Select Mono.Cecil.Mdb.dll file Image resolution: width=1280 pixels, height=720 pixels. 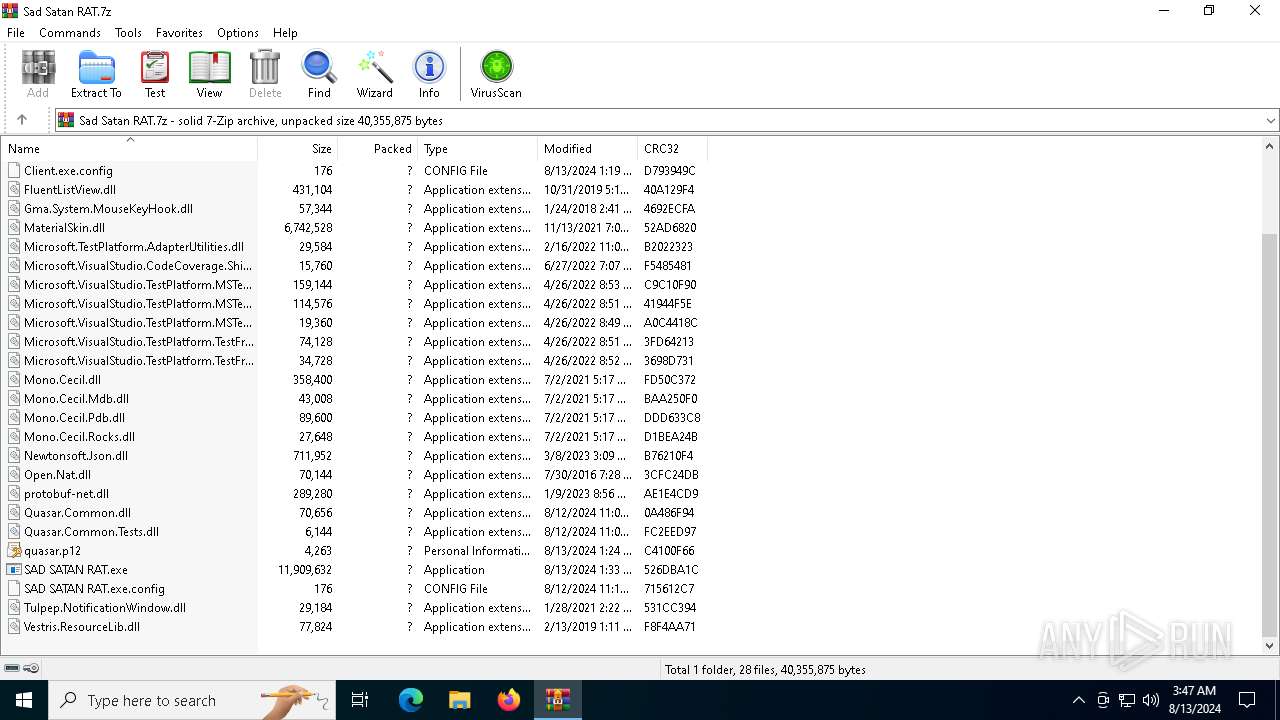tap(76, 399)
